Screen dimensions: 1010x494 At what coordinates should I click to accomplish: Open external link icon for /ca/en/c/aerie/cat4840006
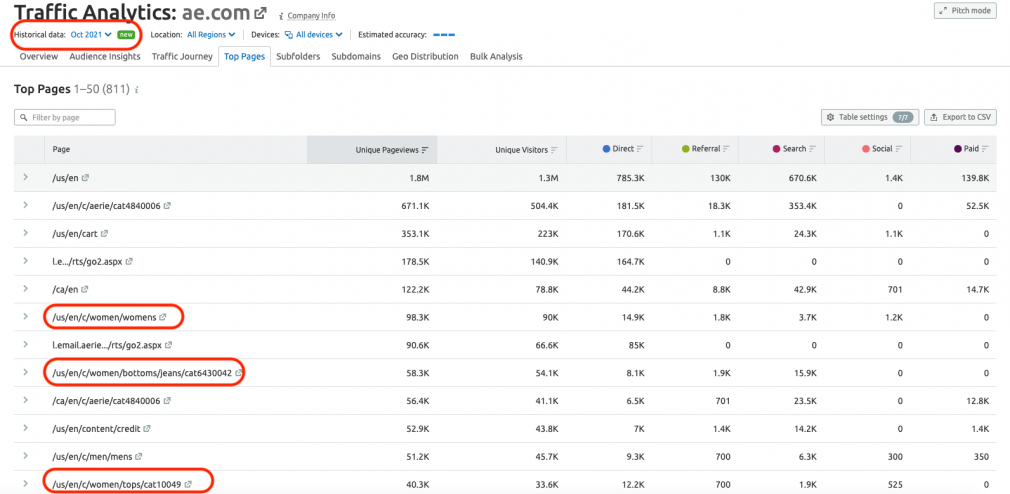167,401
